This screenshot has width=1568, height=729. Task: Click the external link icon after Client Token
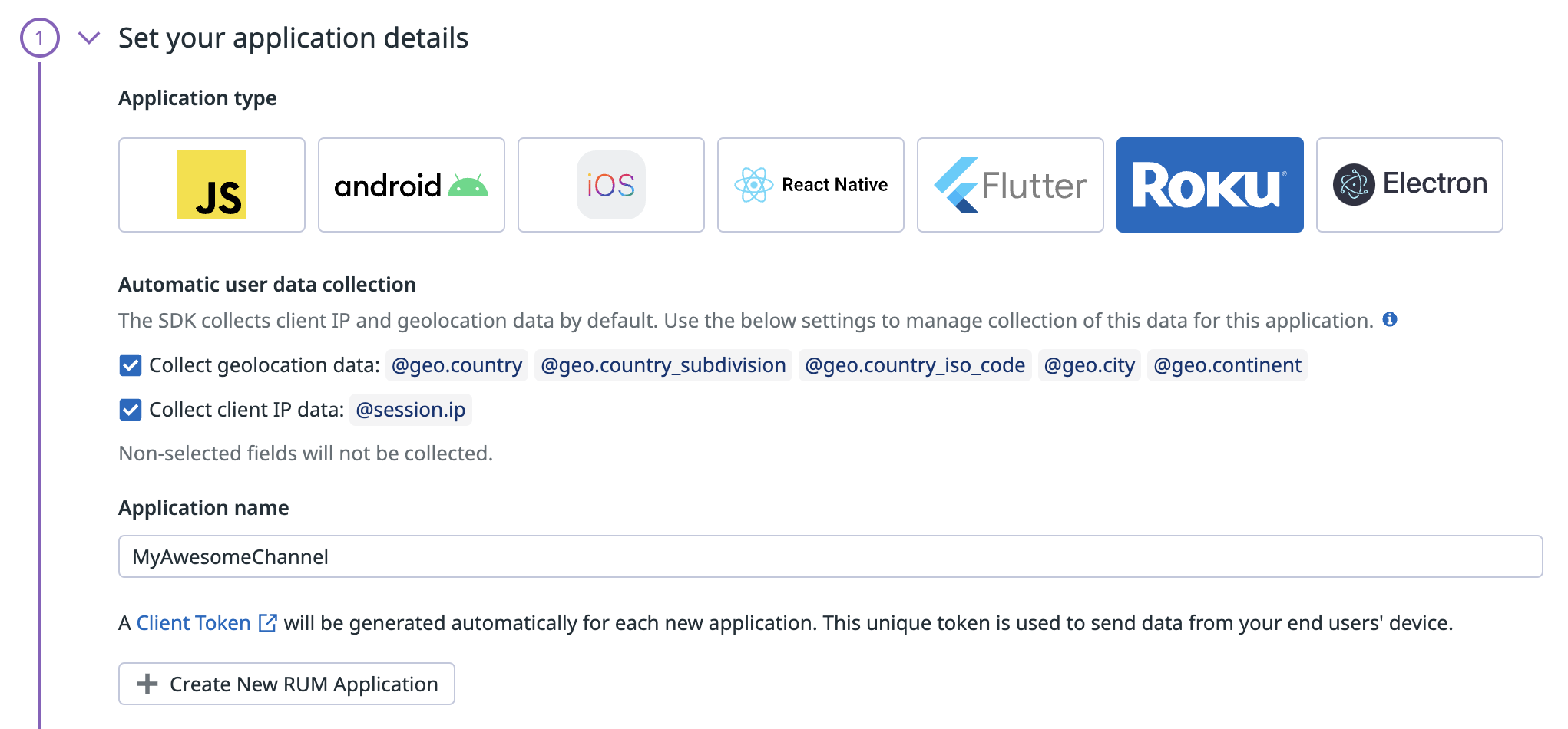[267, 622]
